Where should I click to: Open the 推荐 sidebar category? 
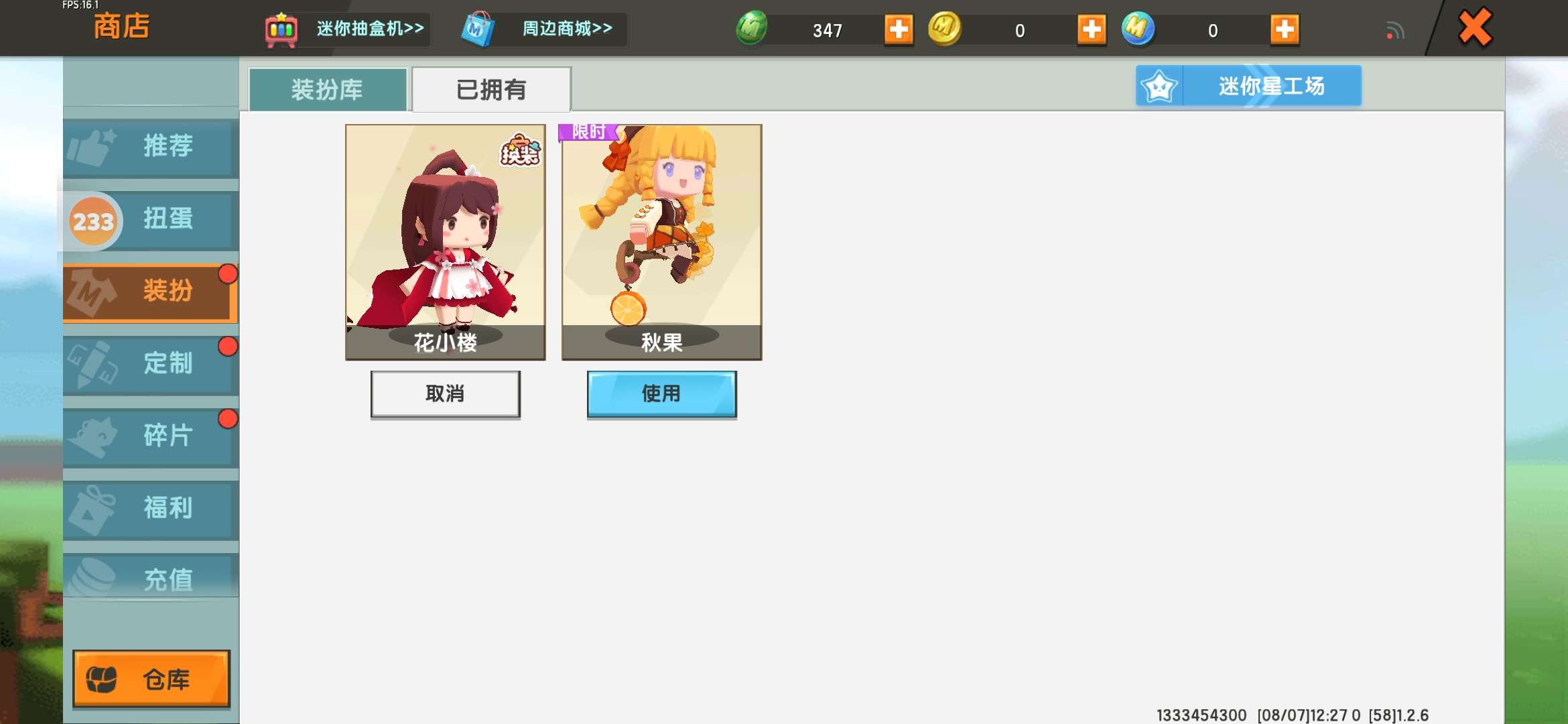[151, 146]
